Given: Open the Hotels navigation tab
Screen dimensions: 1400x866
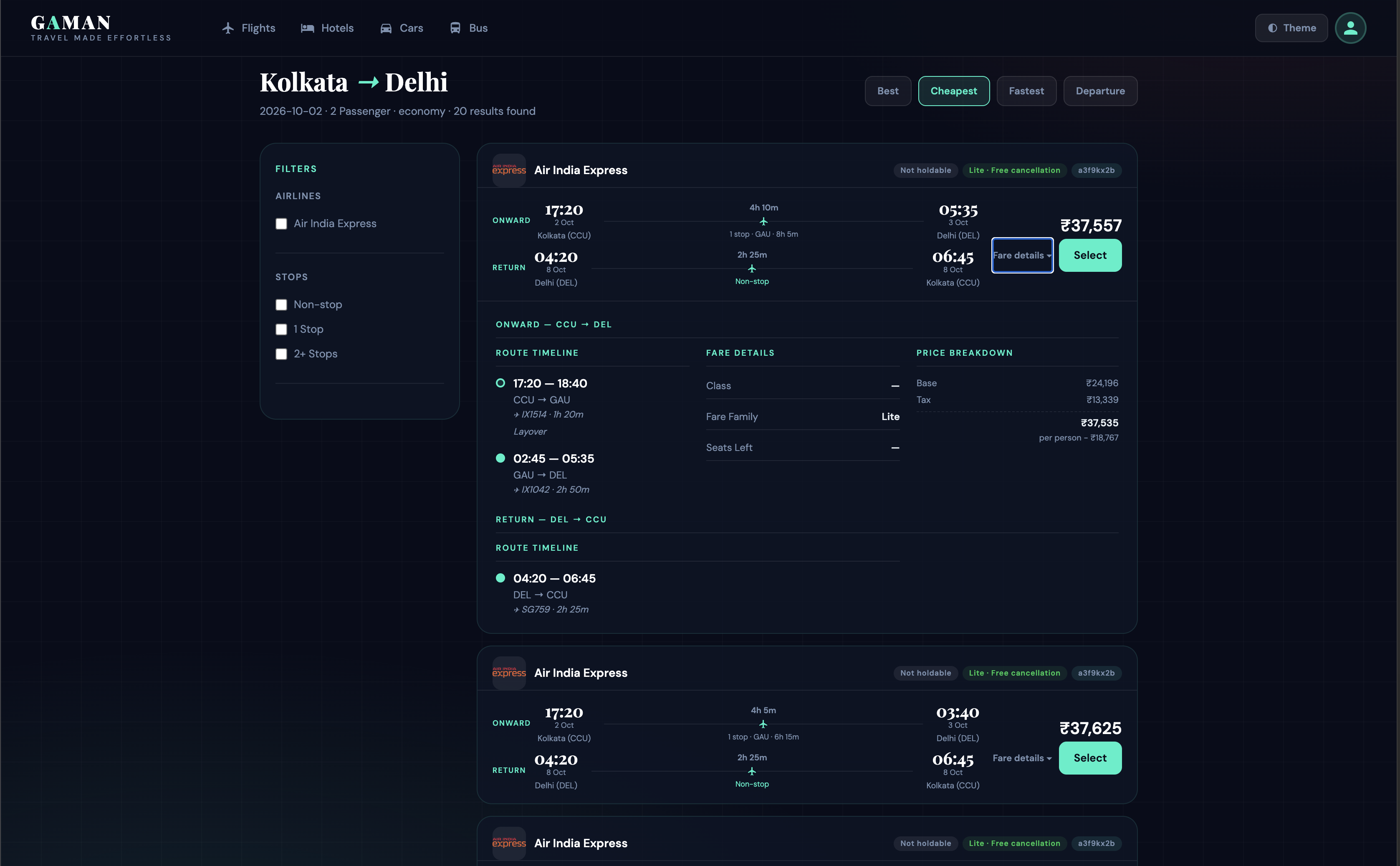Looking at the screenshot, I should pos(328,28).
